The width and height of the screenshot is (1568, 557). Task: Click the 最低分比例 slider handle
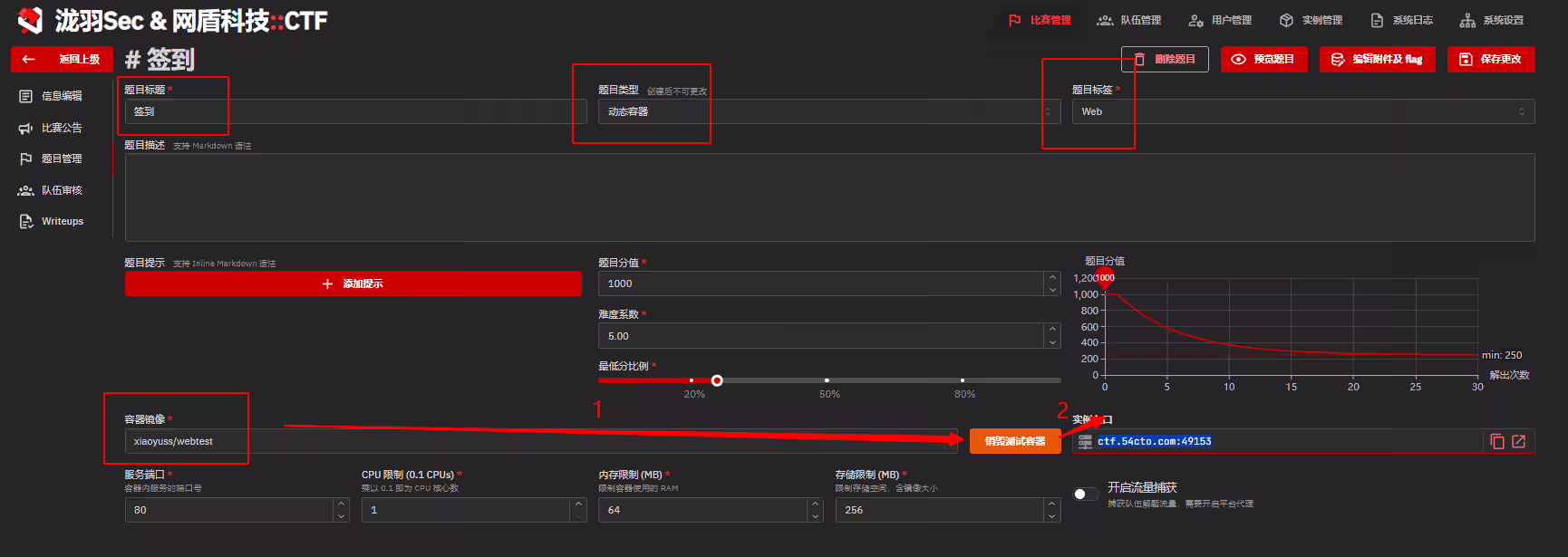717,380
